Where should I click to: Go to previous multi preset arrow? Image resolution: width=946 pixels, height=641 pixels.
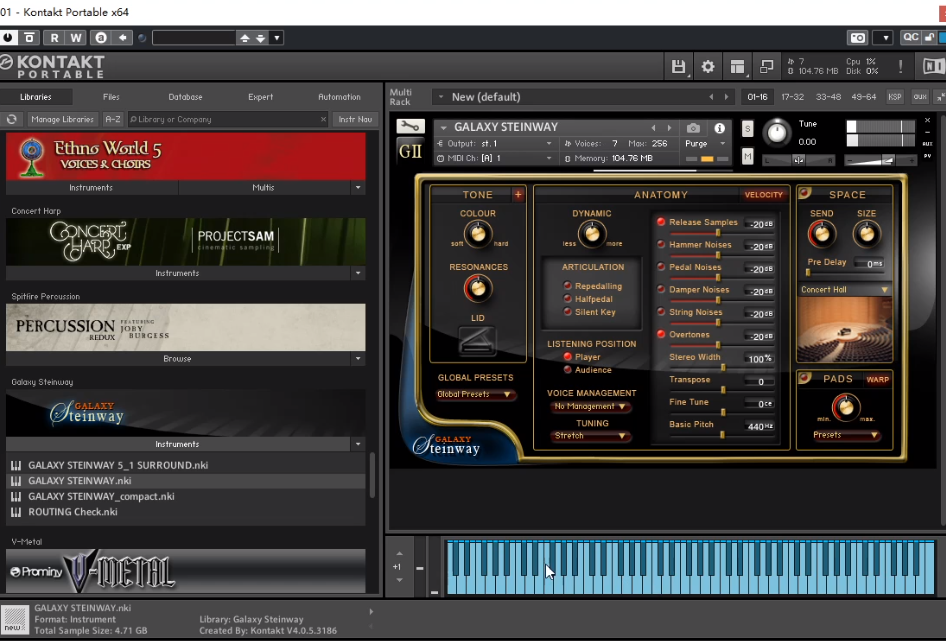(x=711, y=97)
